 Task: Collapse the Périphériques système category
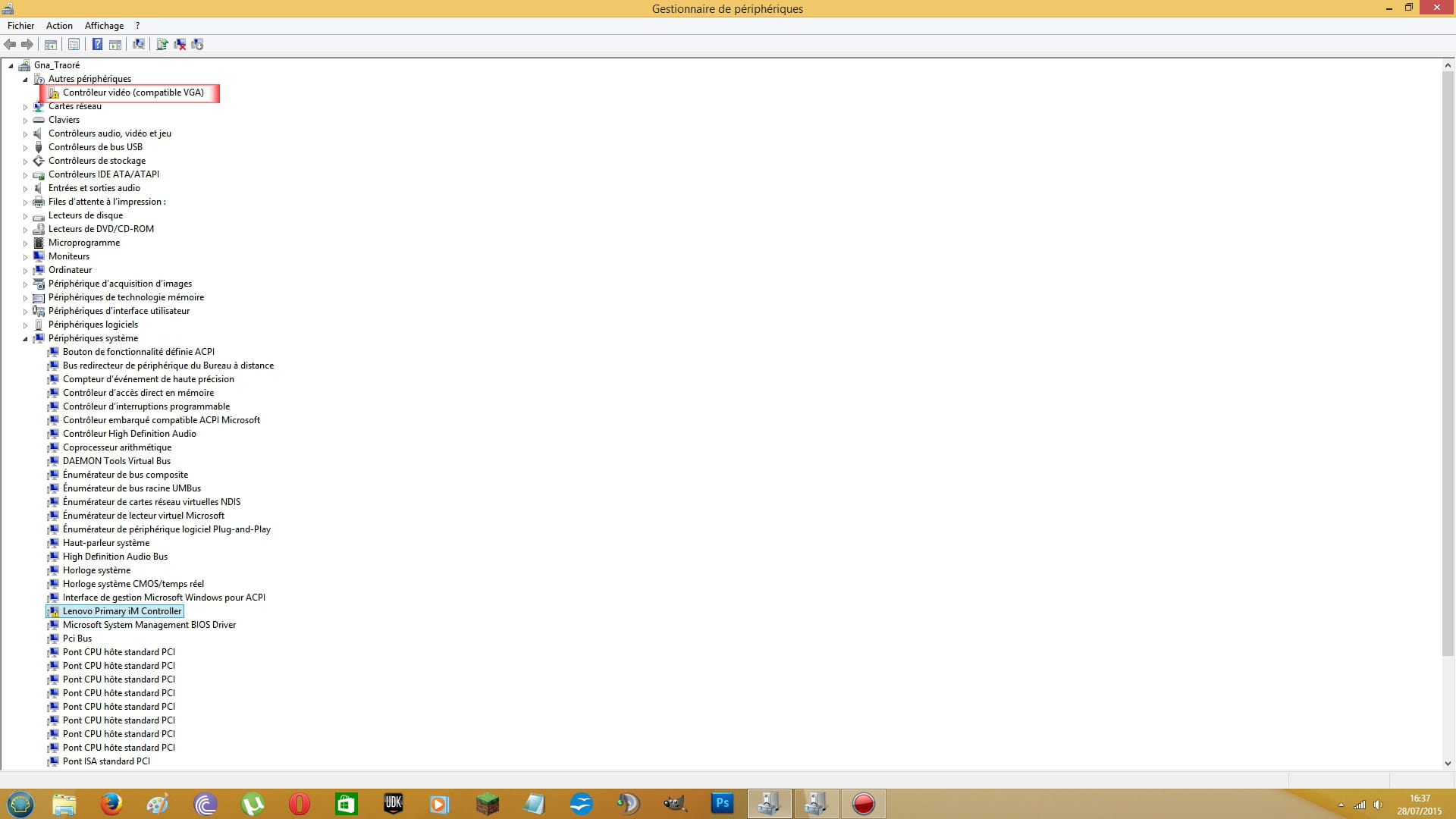25,339
